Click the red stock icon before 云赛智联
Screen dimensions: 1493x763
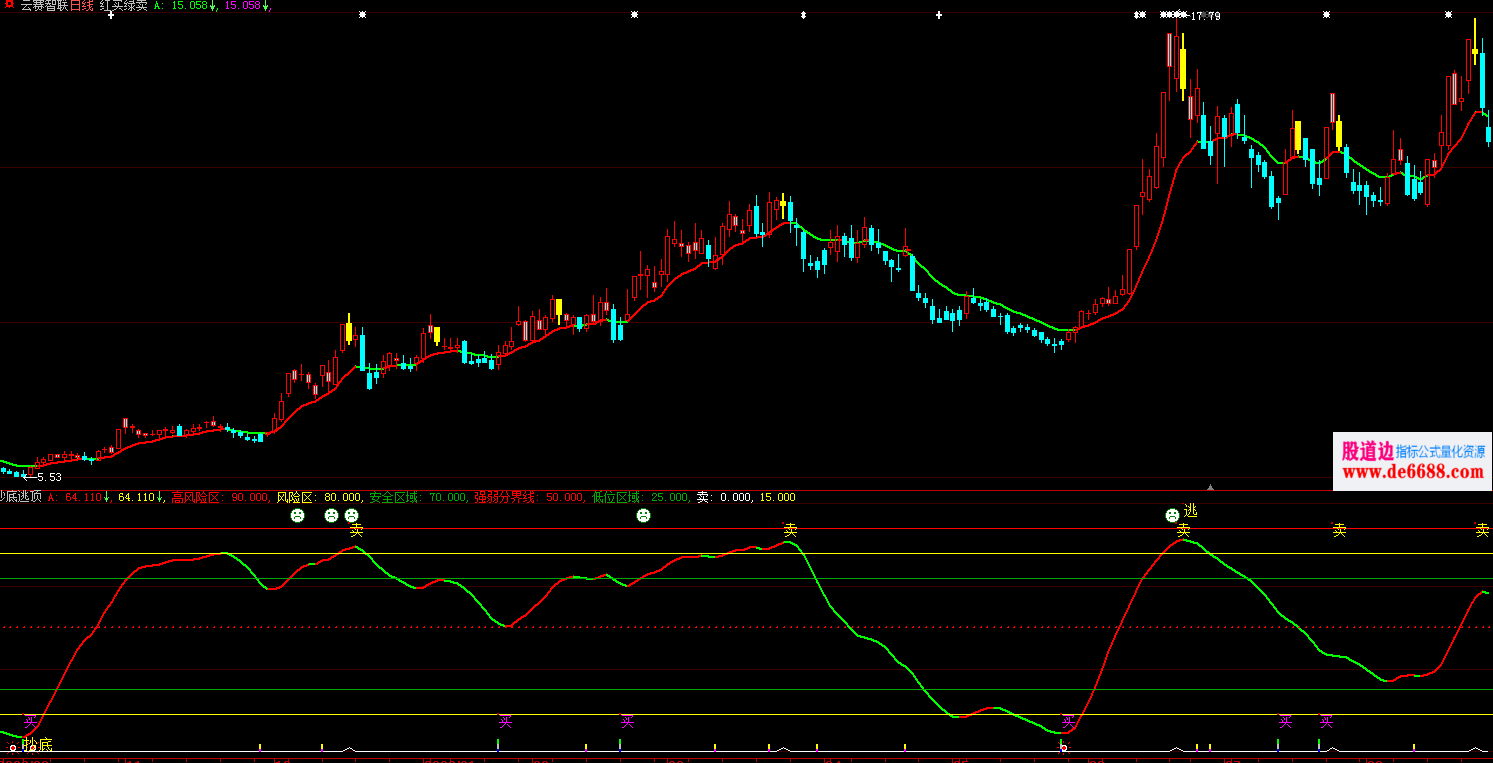[11, 6]
